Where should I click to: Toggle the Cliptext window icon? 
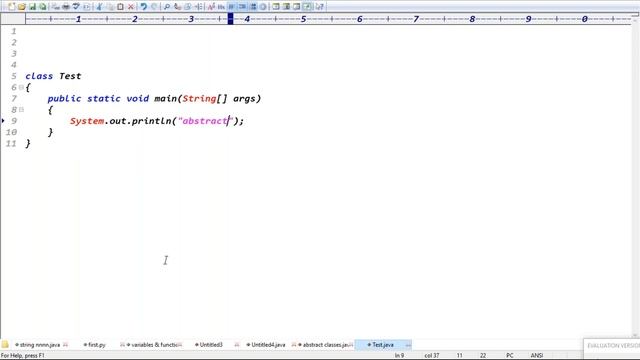click(276, 7)
